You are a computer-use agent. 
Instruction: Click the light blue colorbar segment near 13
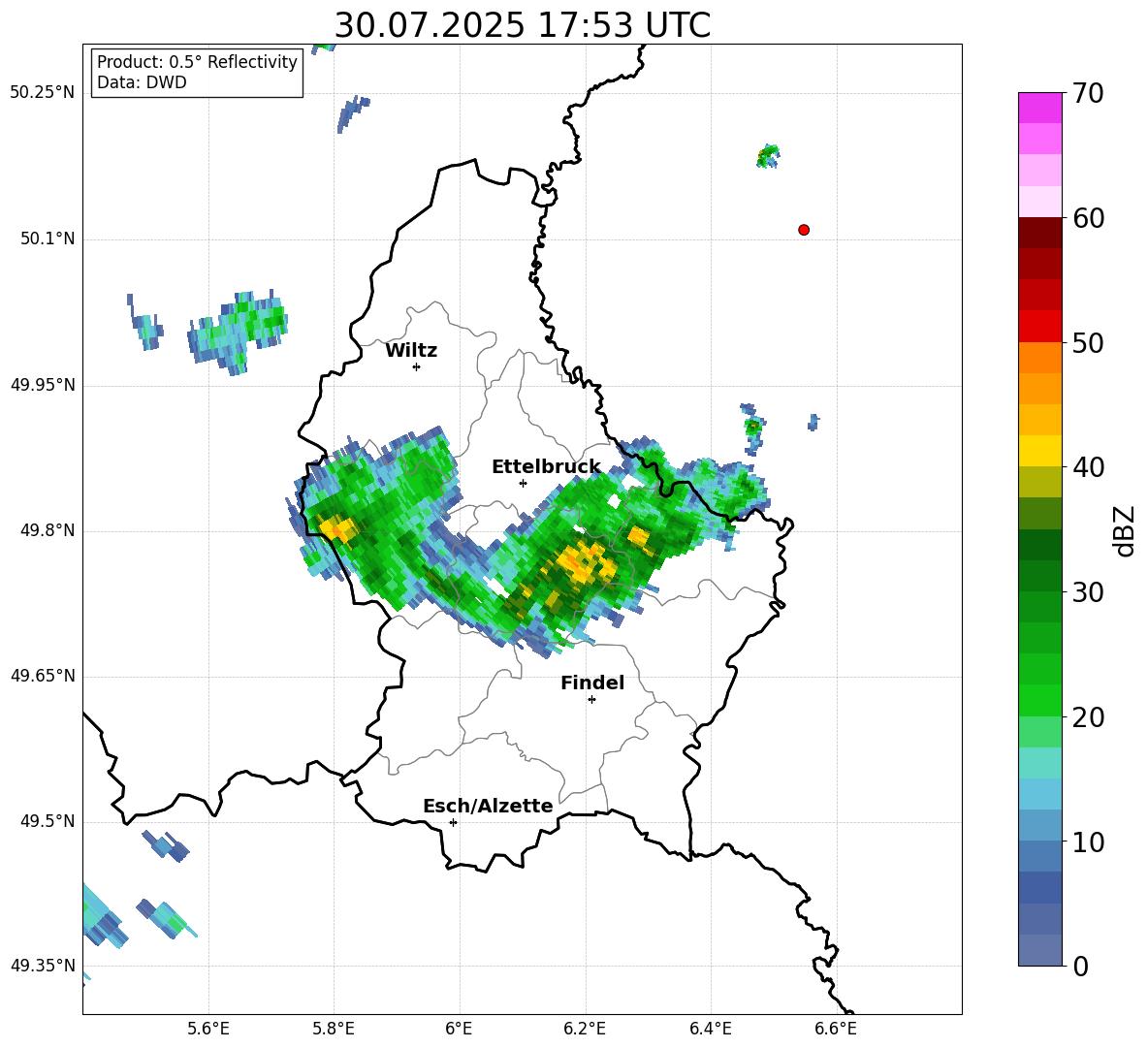[x=1039, y=794]
